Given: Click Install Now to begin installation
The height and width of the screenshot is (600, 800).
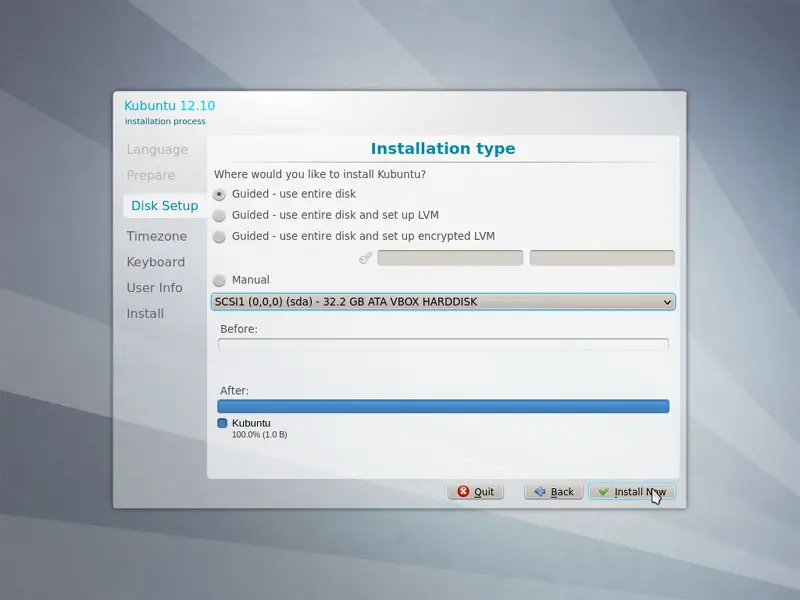Looking at the screenshot, I should point(632,492).
